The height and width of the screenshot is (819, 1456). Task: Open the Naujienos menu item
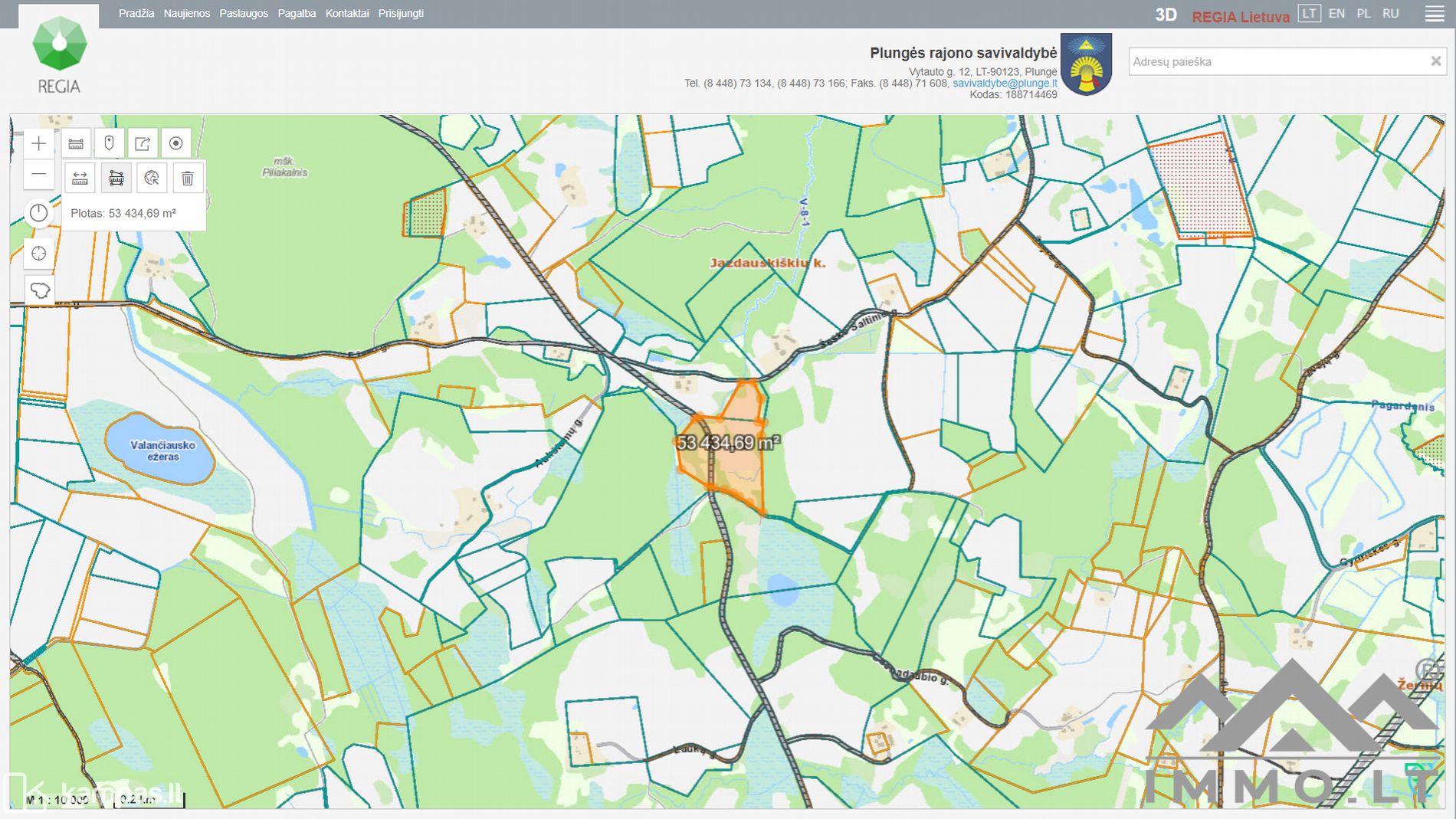[186, 14]
